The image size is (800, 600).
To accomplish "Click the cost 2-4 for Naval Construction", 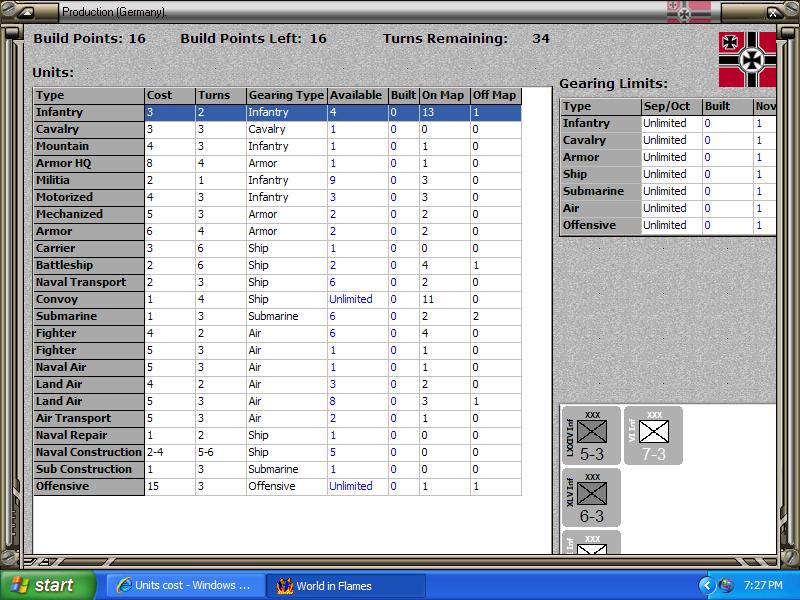I will point(155,453).
